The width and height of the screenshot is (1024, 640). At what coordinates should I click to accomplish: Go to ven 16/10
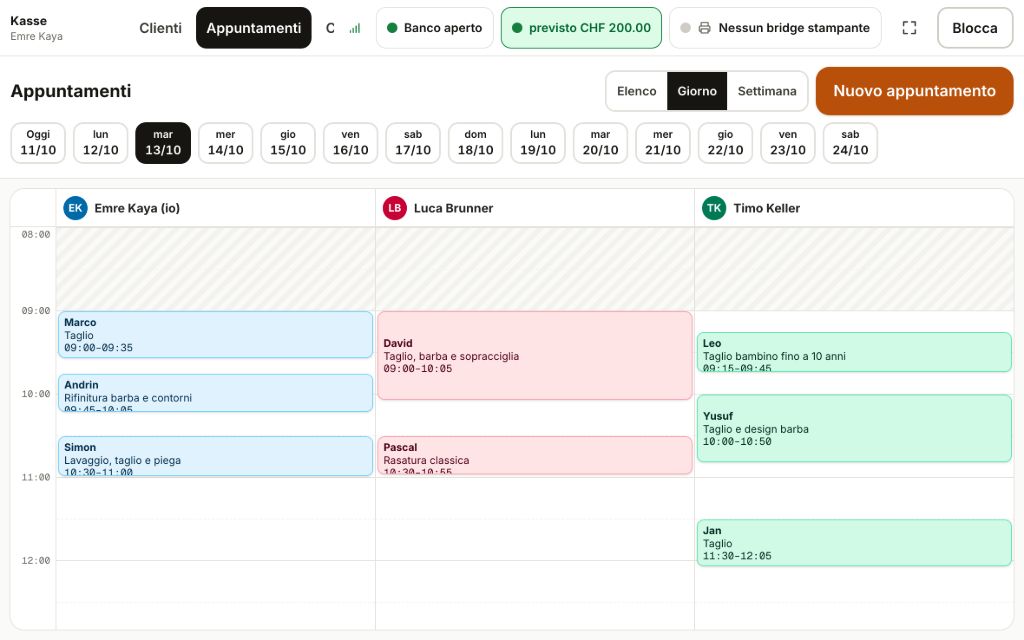pyautogui.click(x=351, y=142)
